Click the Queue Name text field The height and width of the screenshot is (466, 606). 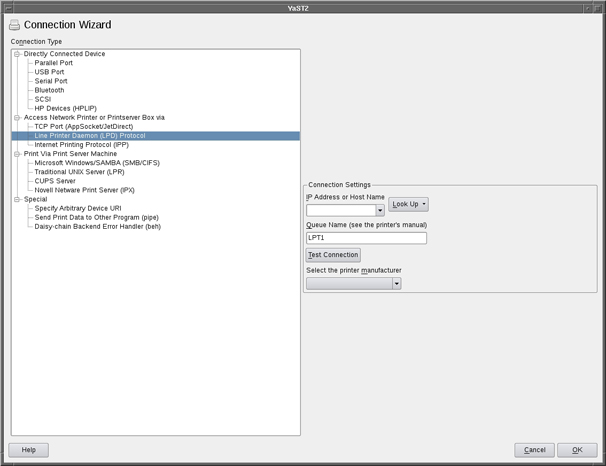[x=366, y=238]
